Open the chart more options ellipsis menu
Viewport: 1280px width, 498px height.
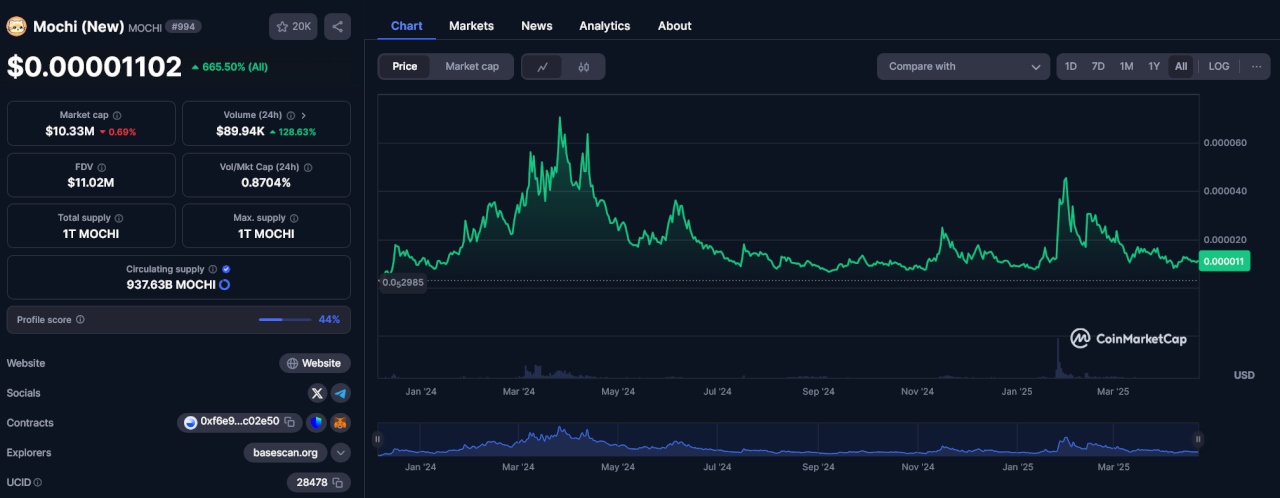[1256, 67]
